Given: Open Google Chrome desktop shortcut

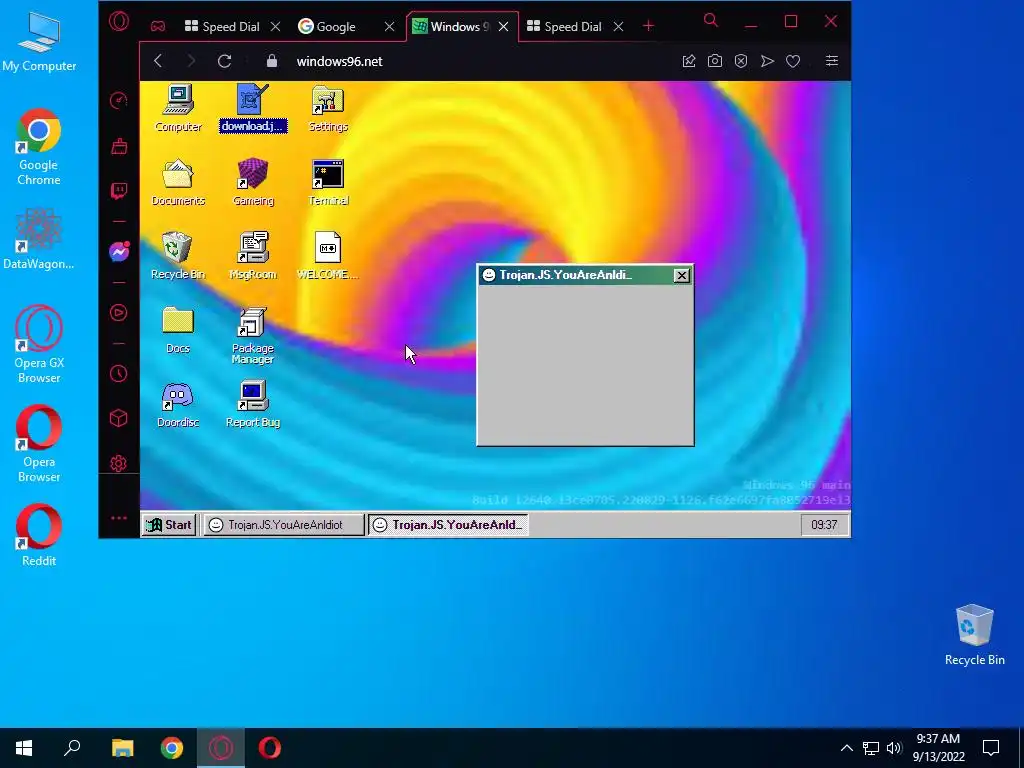Looking at the screenshot, I should [x=39, y=148].
